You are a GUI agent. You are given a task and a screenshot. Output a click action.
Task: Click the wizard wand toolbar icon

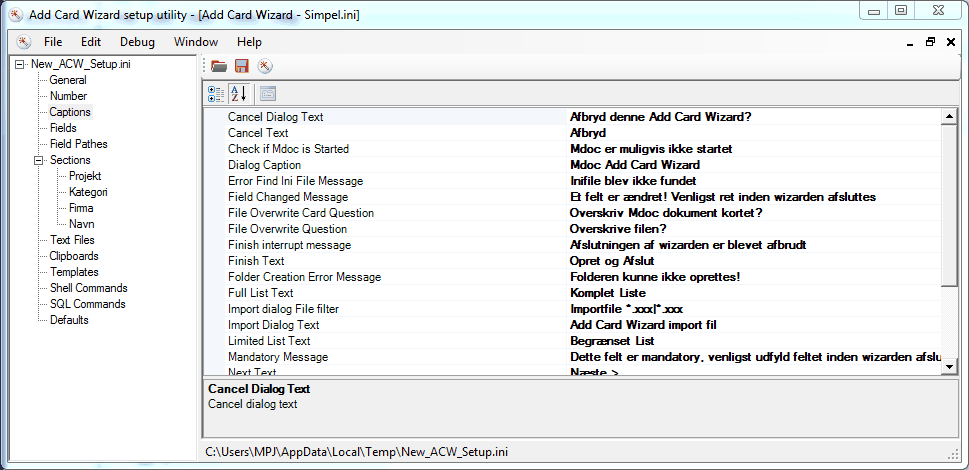point(265,66)
